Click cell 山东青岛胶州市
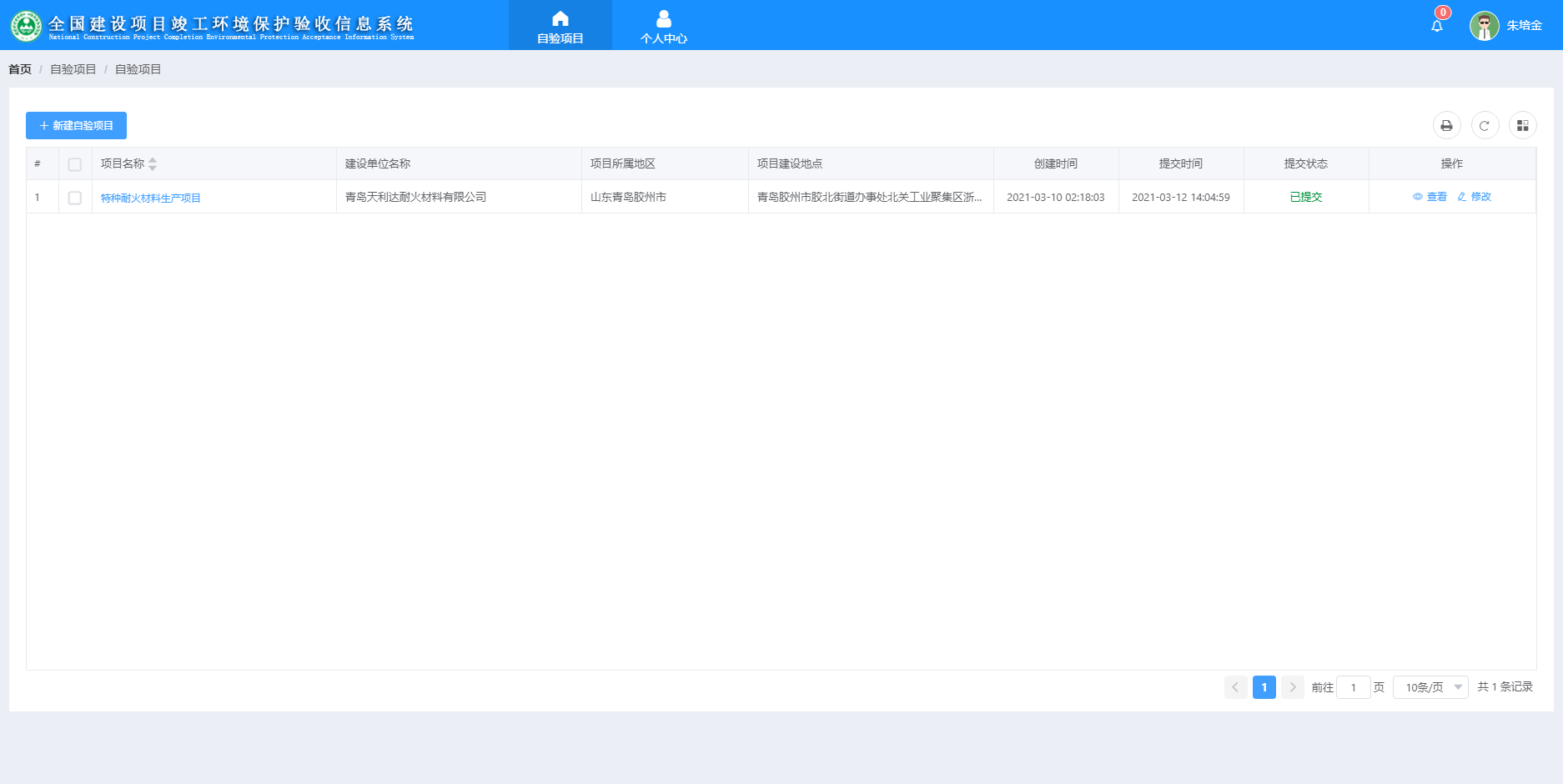This screenshot has width=1563, height=784. 628,197
